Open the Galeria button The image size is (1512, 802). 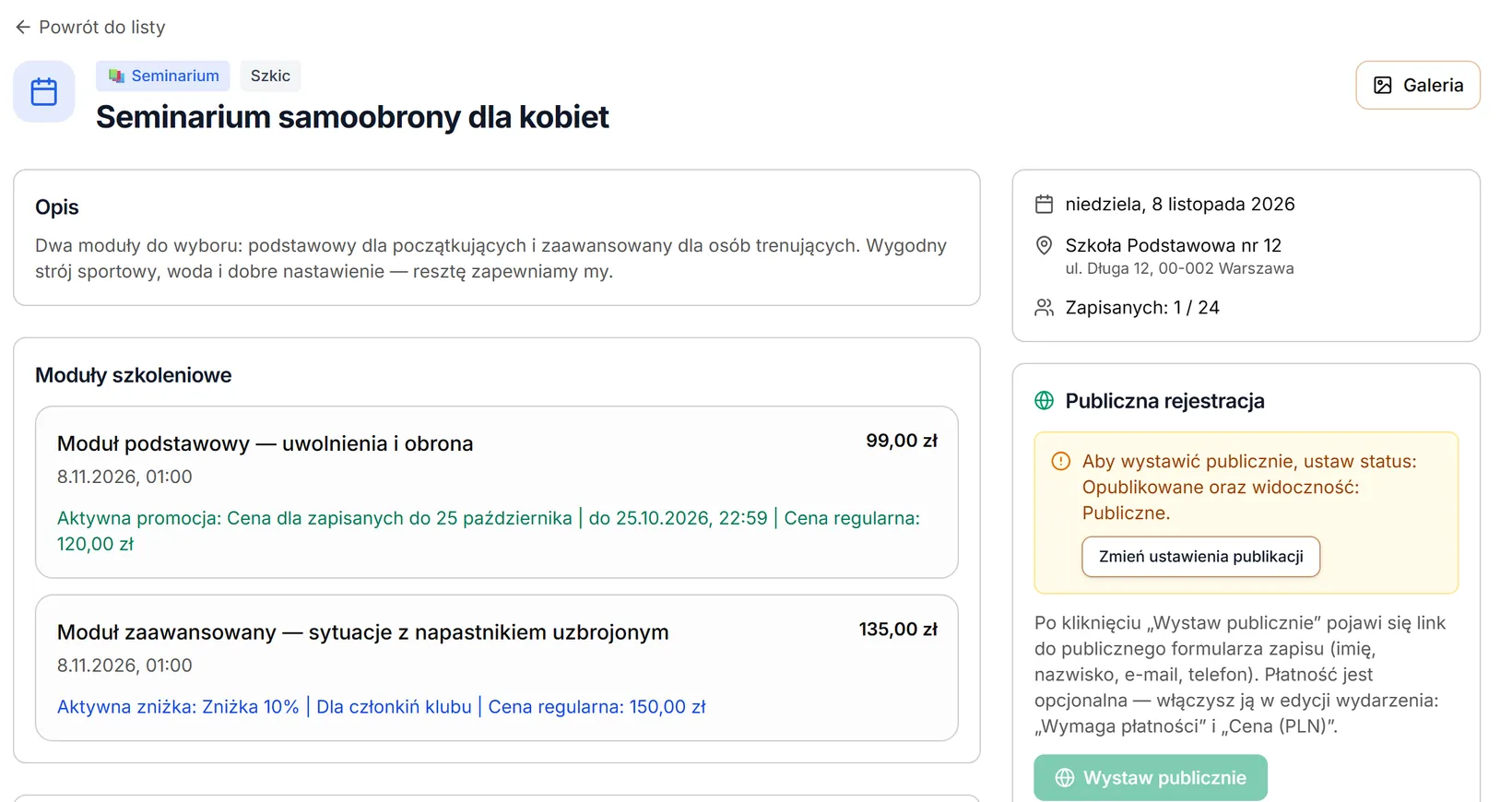point(1418,85)
